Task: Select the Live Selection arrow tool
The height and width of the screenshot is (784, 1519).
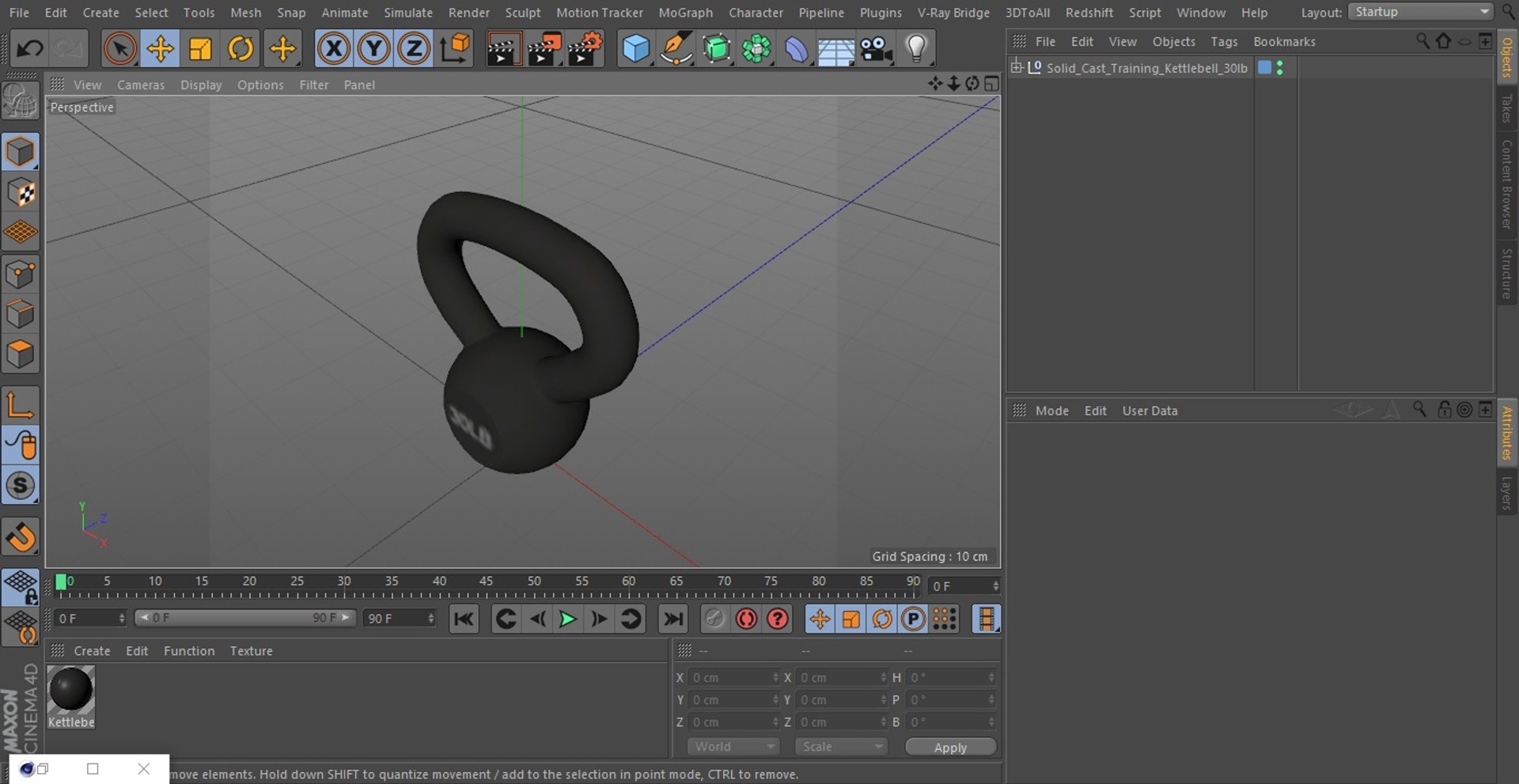Action: (119, 49)
